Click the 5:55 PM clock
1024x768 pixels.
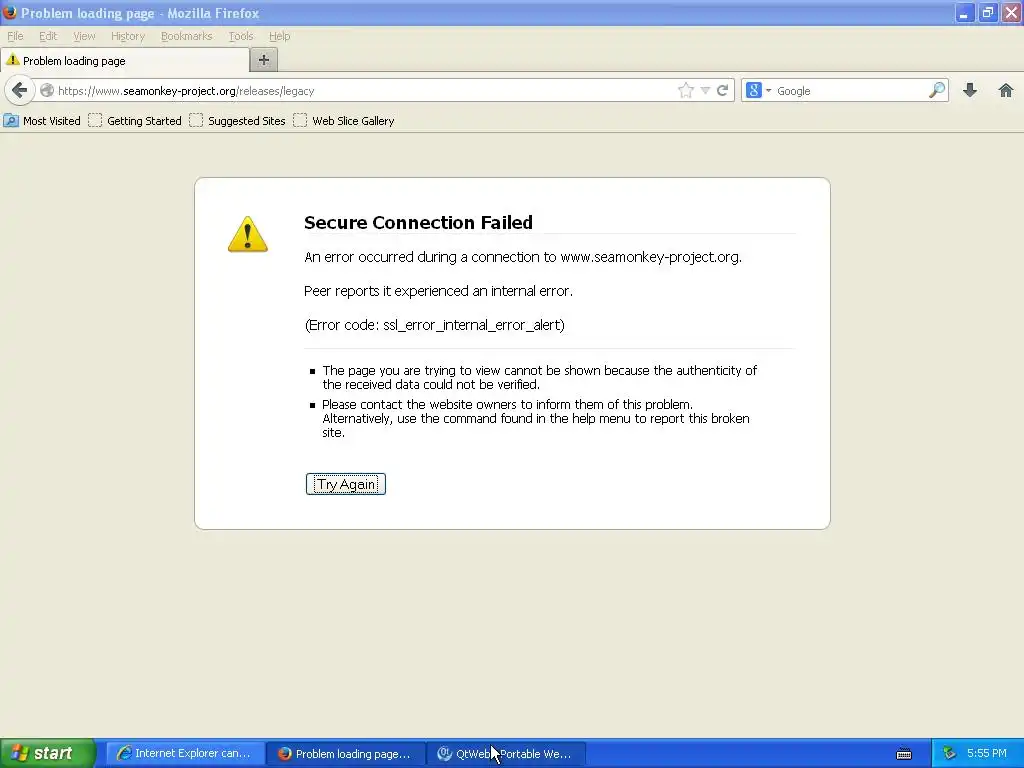[x=987, y=753]
